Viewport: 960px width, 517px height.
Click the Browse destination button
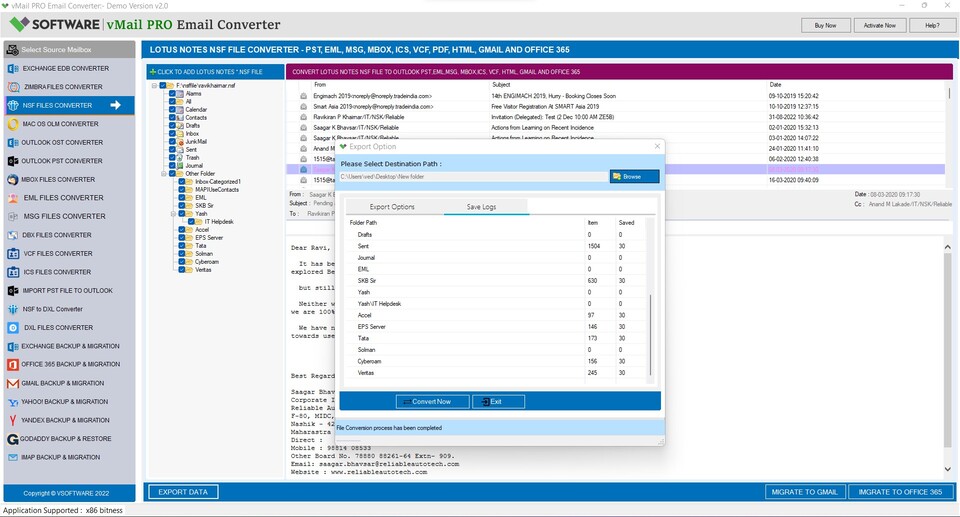pyautogui.click(x=634, y=176)
